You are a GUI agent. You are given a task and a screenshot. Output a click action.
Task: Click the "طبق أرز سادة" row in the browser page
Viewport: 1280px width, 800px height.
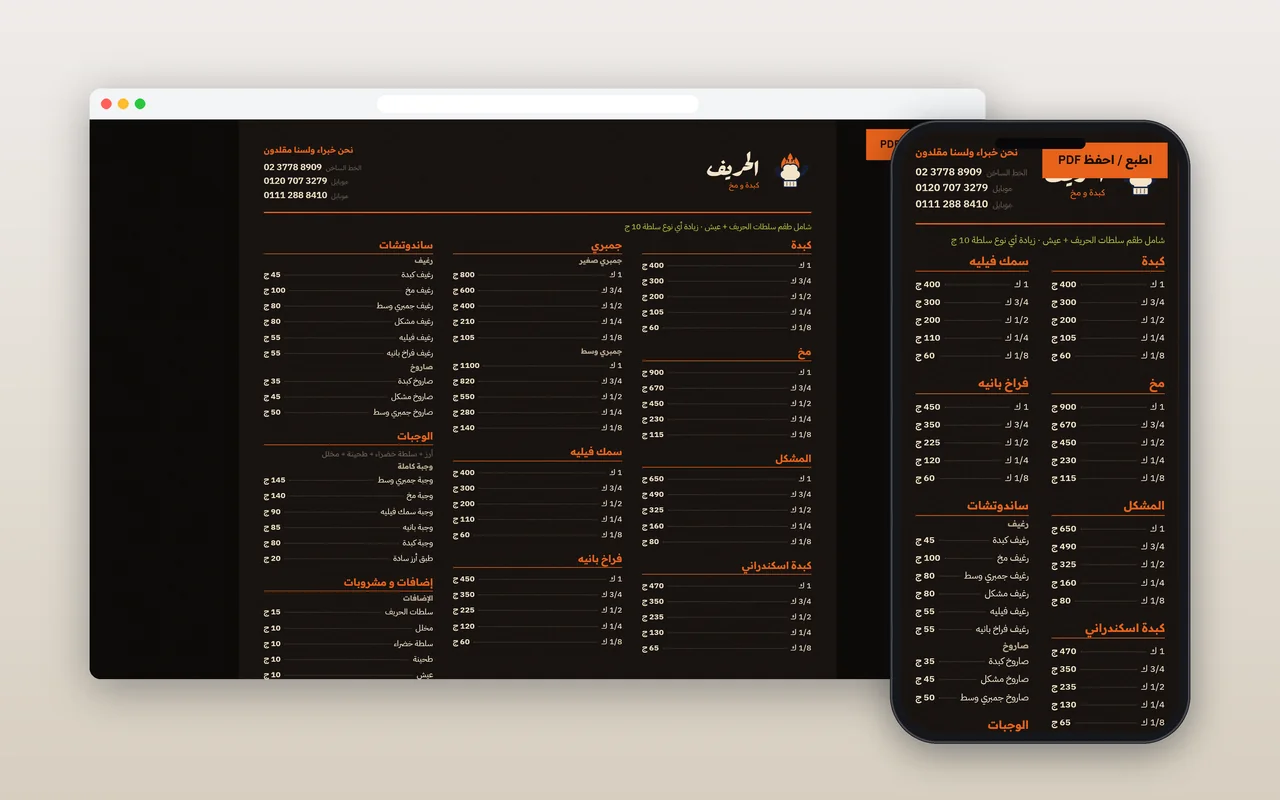348,559
